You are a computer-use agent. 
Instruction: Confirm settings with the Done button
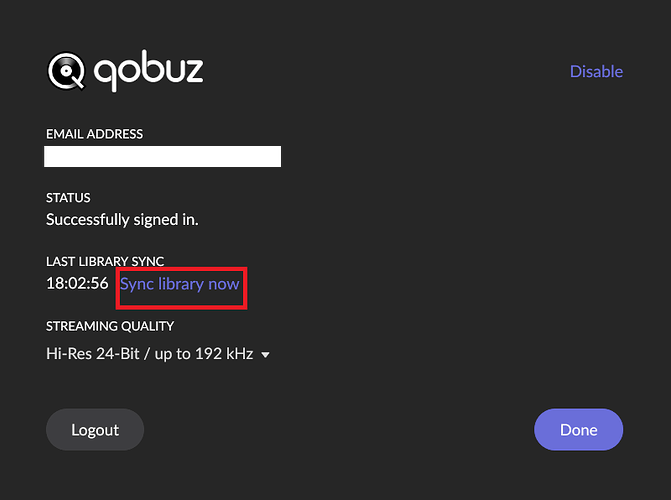[x=578, y=430]
